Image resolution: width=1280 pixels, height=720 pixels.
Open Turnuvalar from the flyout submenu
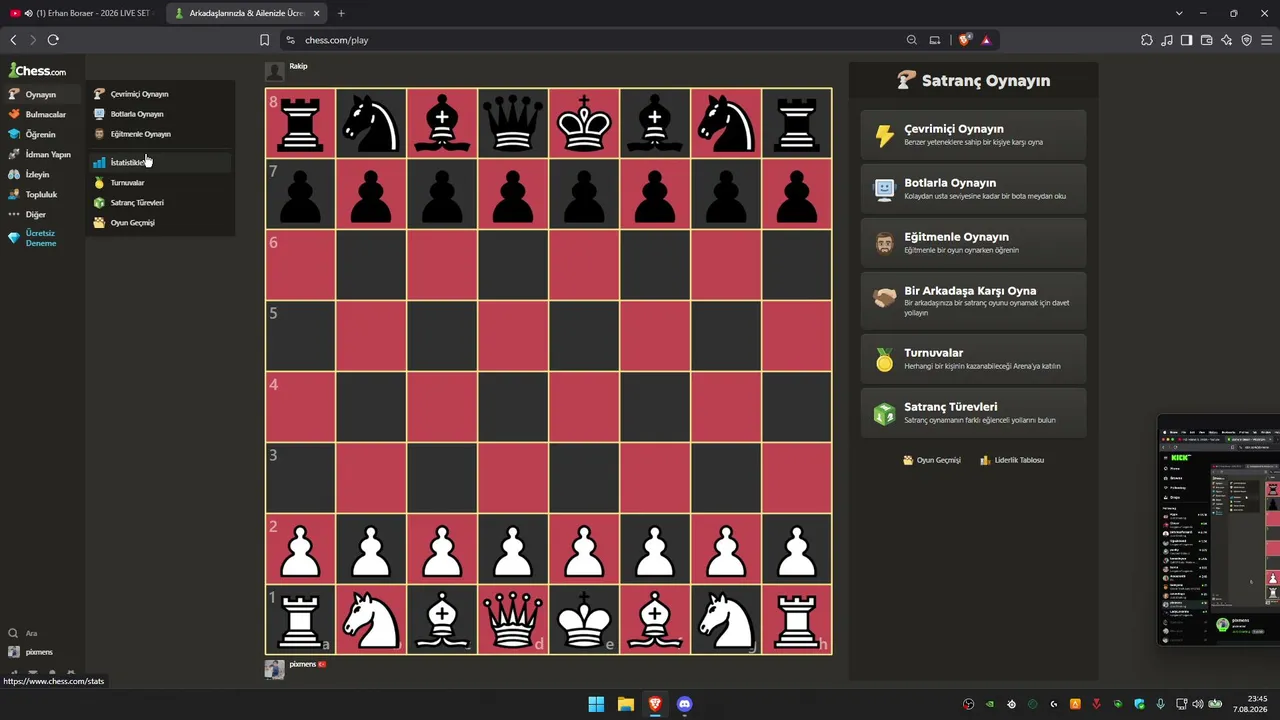tap(160, 183)
